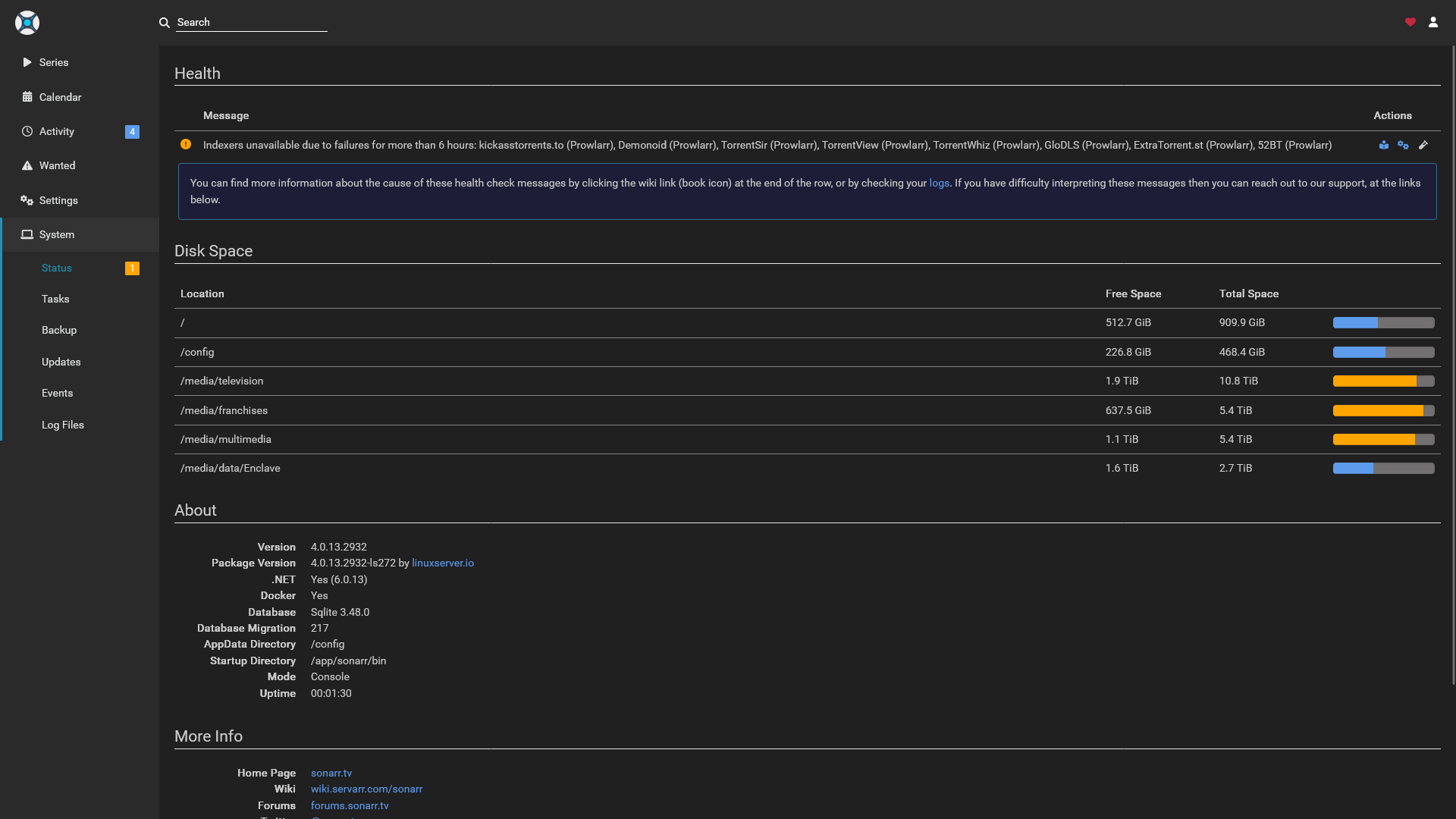
Task: Click the System laptop icon
Action: click(x=27, y=234)
